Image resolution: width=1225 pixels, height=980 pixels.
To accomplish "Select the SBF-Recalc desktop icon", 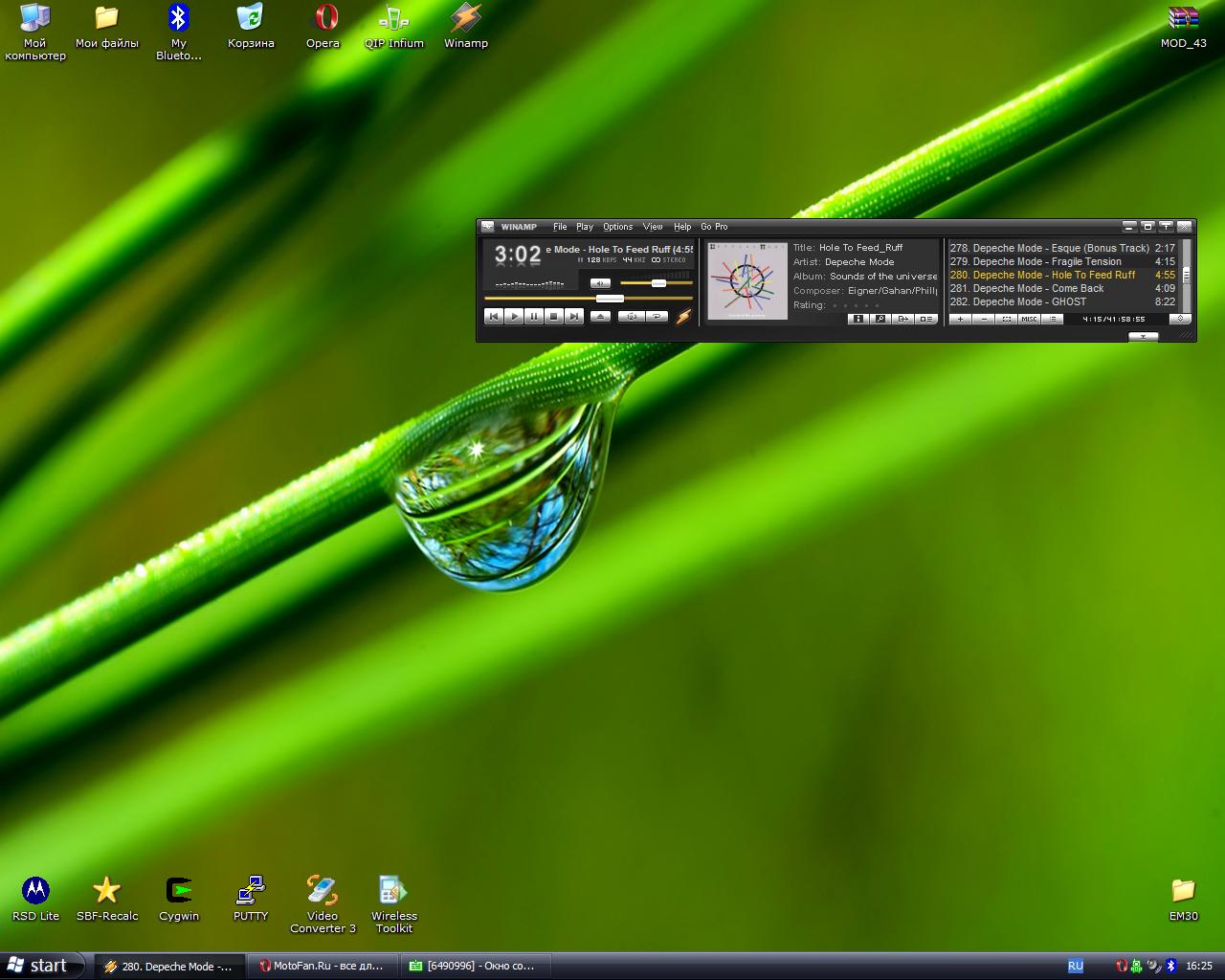I will [x=107, y=899].
